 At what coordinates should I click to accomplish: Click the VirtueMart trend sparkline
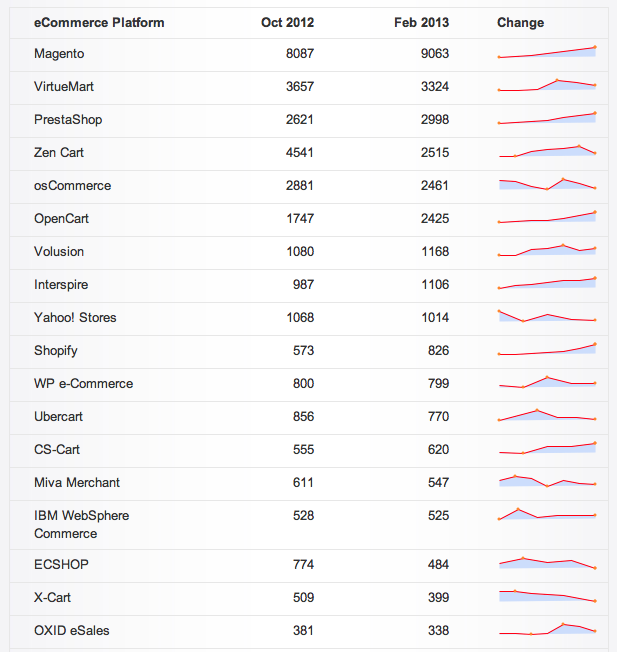[547, 85]
